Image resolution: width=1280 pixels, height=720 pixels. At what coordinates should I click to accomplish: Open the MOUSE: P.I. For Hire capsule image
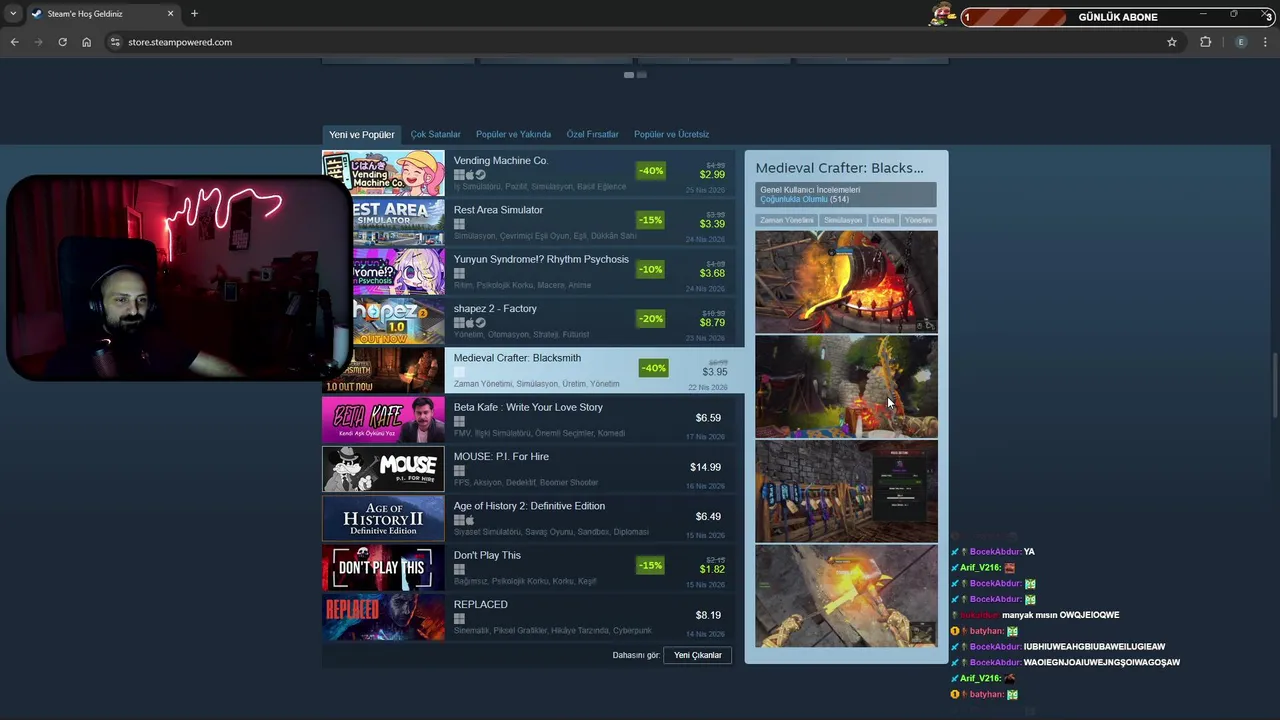click(x=383, y=469)
